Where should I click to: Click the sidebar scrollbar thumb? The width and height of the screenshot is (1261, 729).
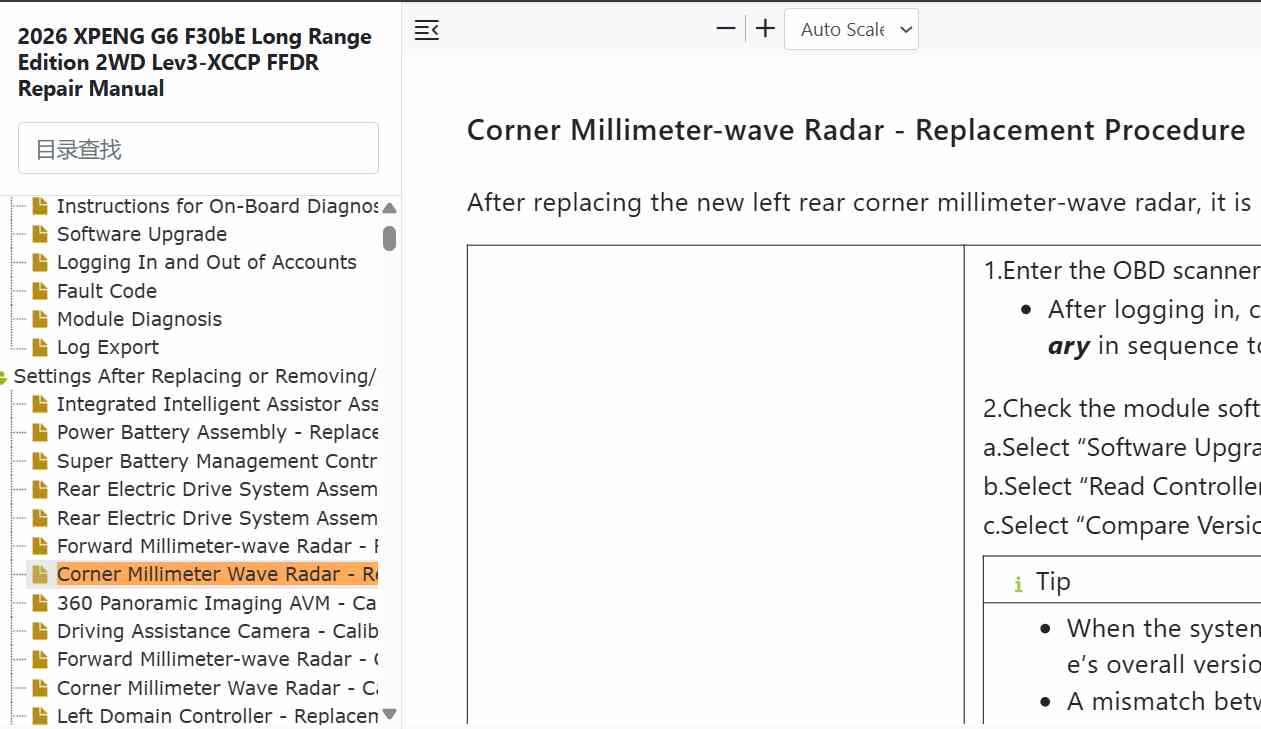(390, 238)
